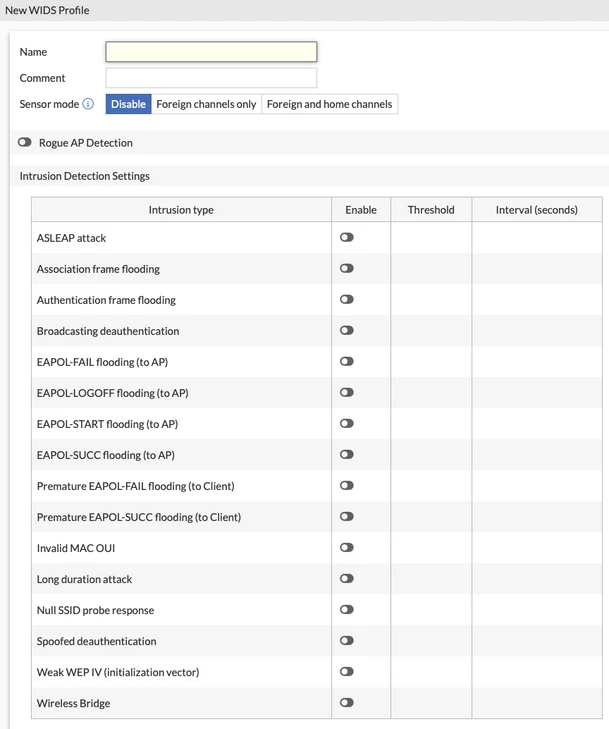Enable Rogue AP Detection toggle
This screenshot has height=729, width=609.
tap(25, 142)
